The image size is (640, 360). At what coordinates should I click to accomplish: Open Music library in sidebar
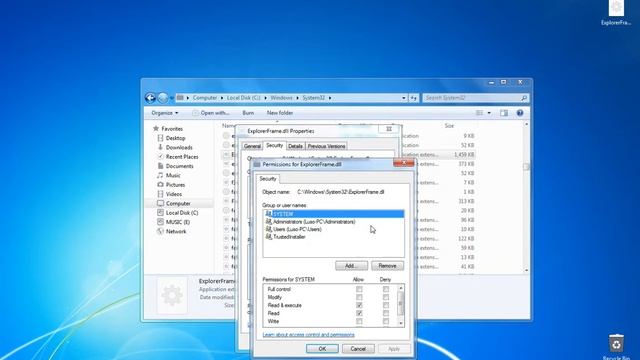173,175
